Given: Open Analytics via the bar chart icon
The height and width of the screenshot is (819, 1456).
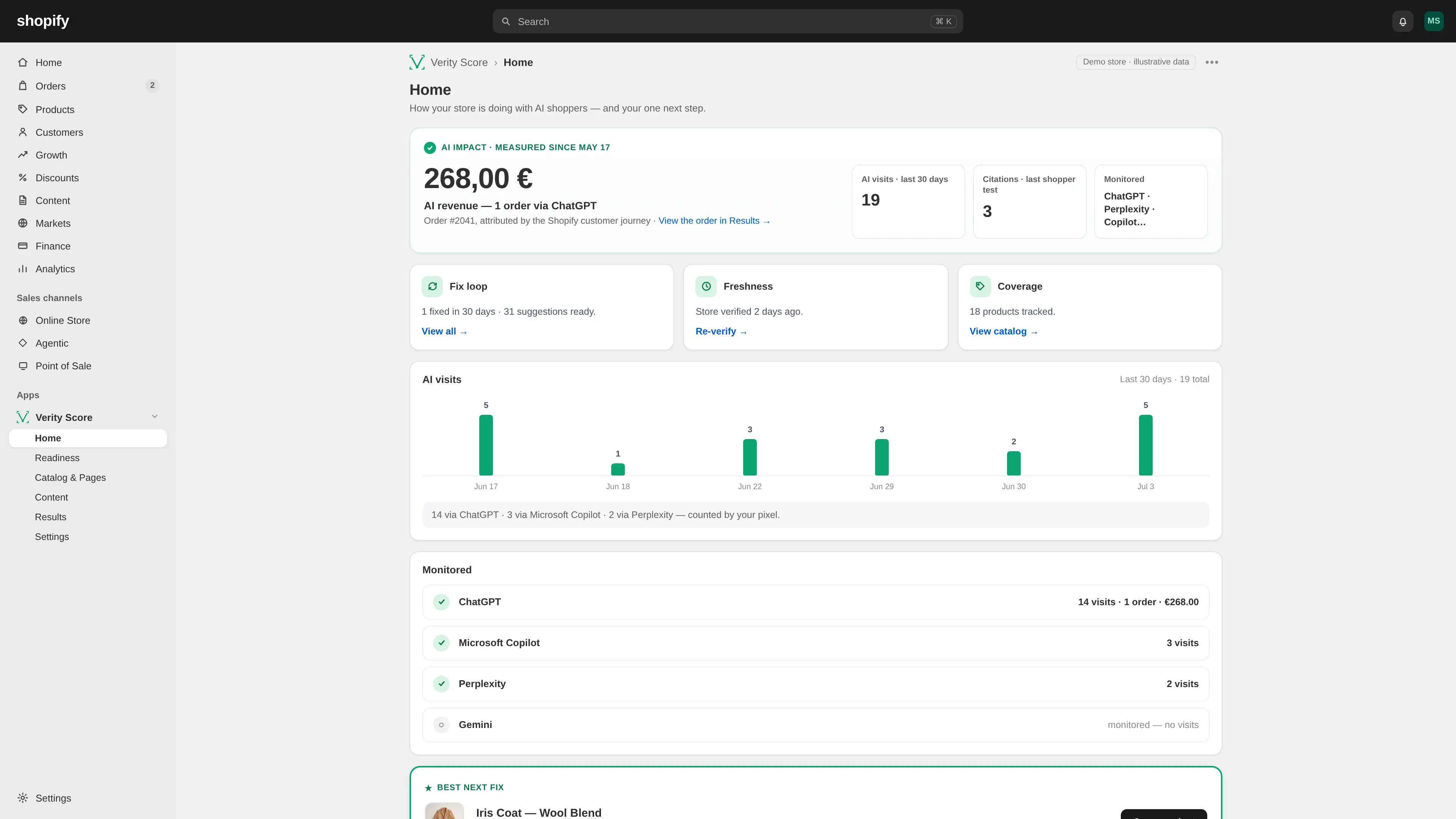Looking at the screenshot, I should click(x=23, y=268).
